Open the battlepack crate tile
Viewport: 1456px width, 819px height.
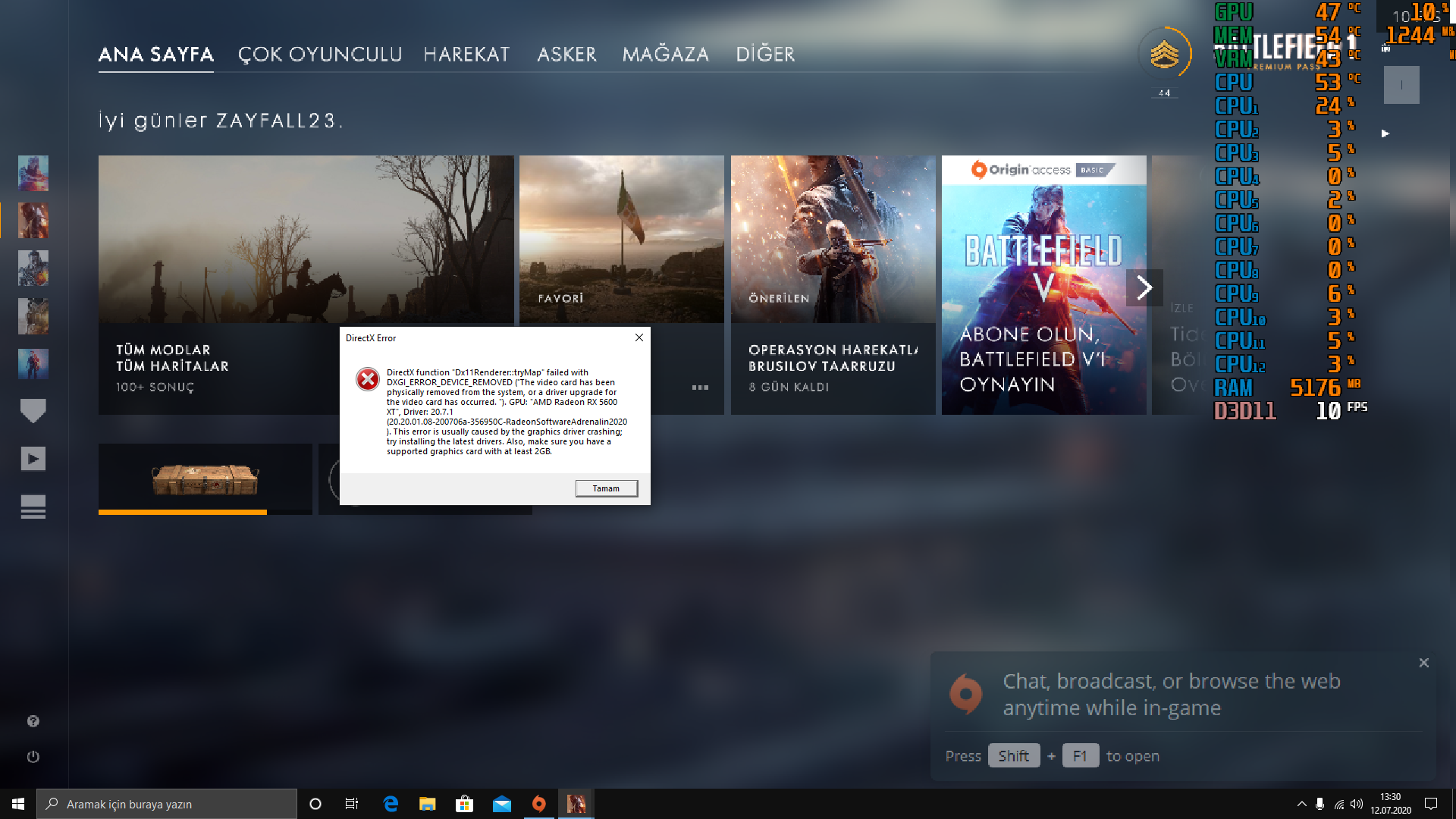206,479
